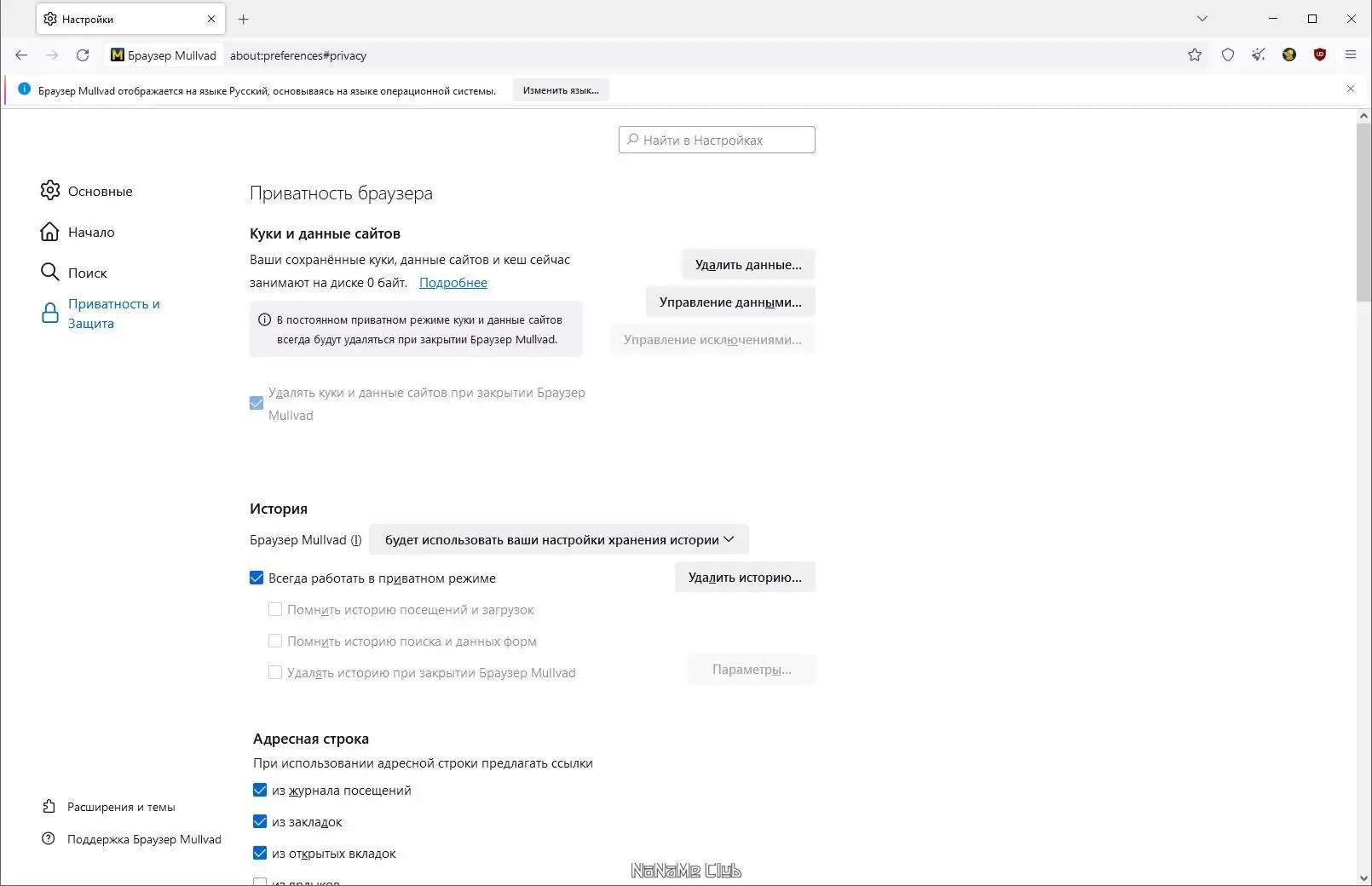Open the hamburger application menu
This screenshot has width=1372, height=886.
click(1351, 55)
